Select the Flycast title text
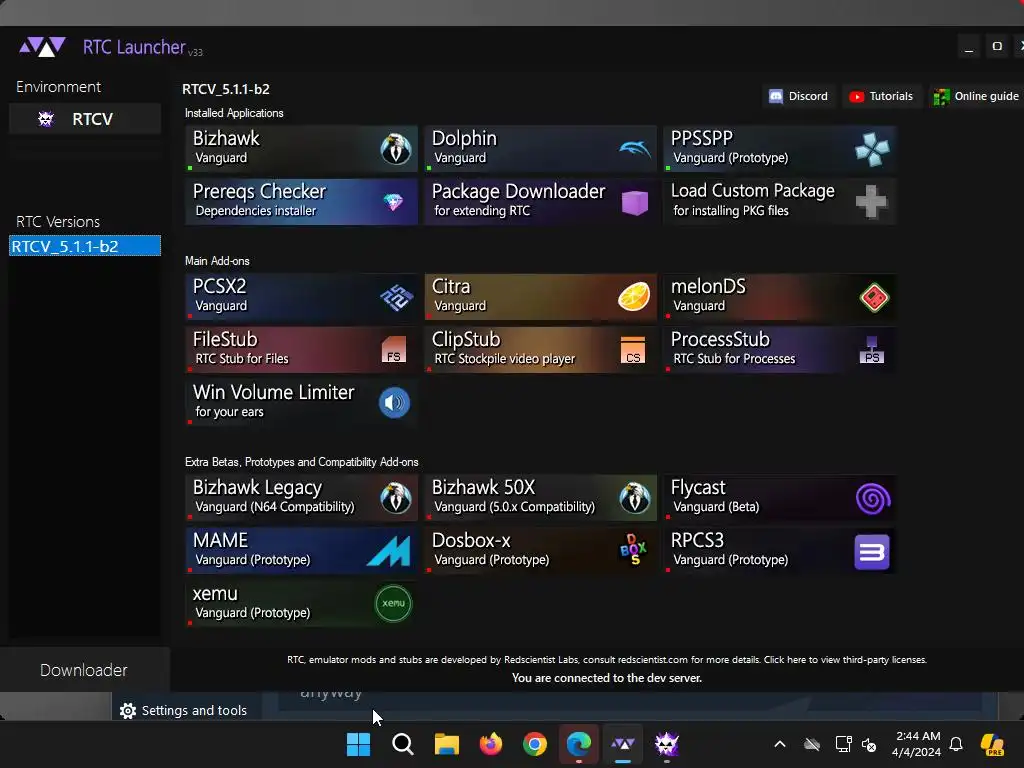This screenshot has height=768, width=1024. pyautogui.click(x=698, y=488)
